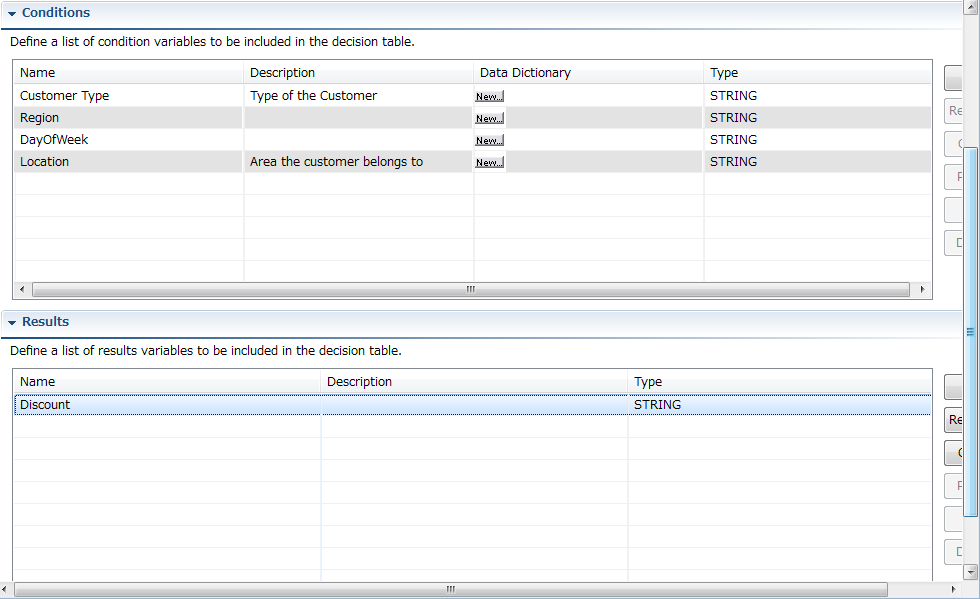Click the Results section title
This screenshot has width=980, height=599.
pyautogui.click(x=46, y=321)
